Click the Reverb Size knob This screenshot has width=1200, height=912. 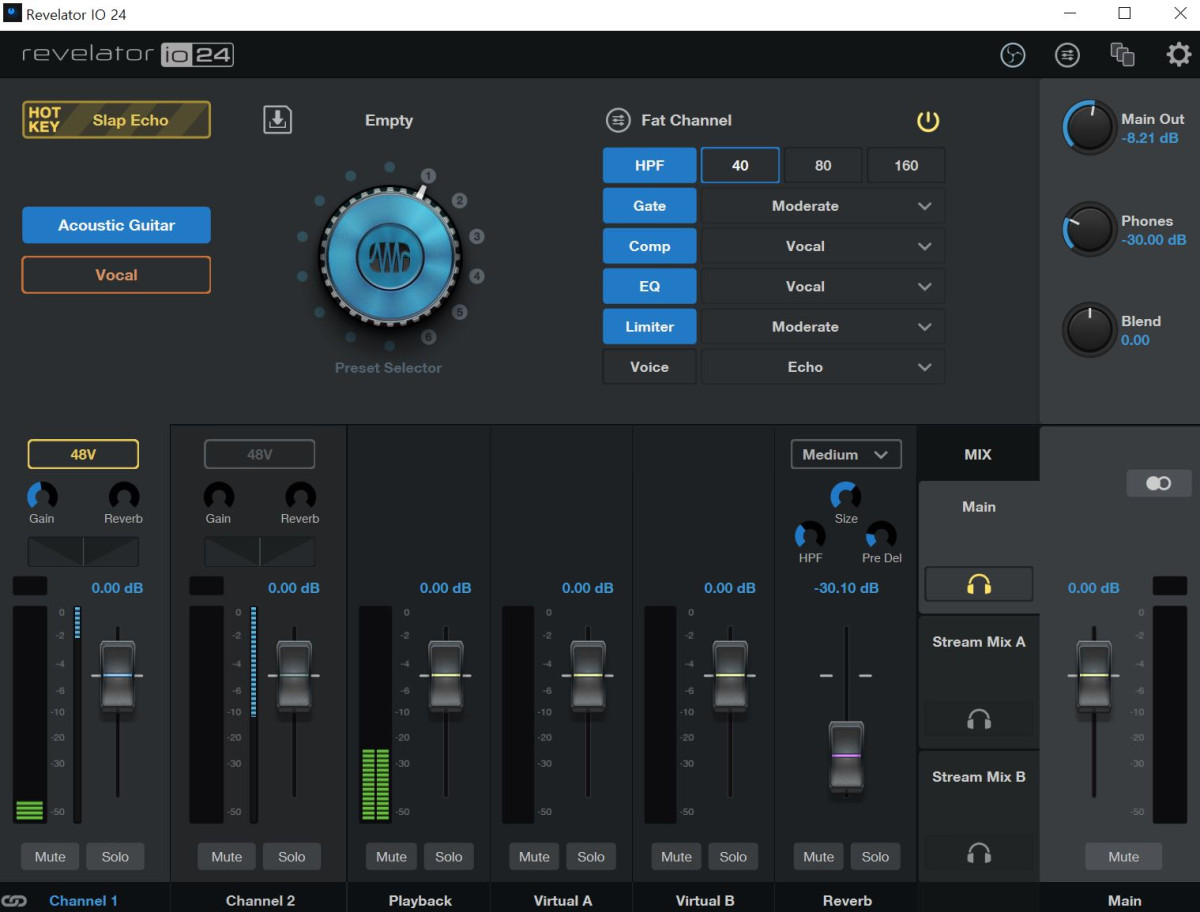[x=846, y=496]
